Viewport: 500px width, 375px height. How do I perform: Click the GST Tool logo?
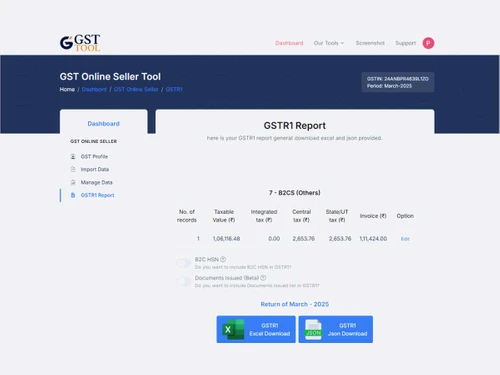pyautogui.click(x=80, y=43)
